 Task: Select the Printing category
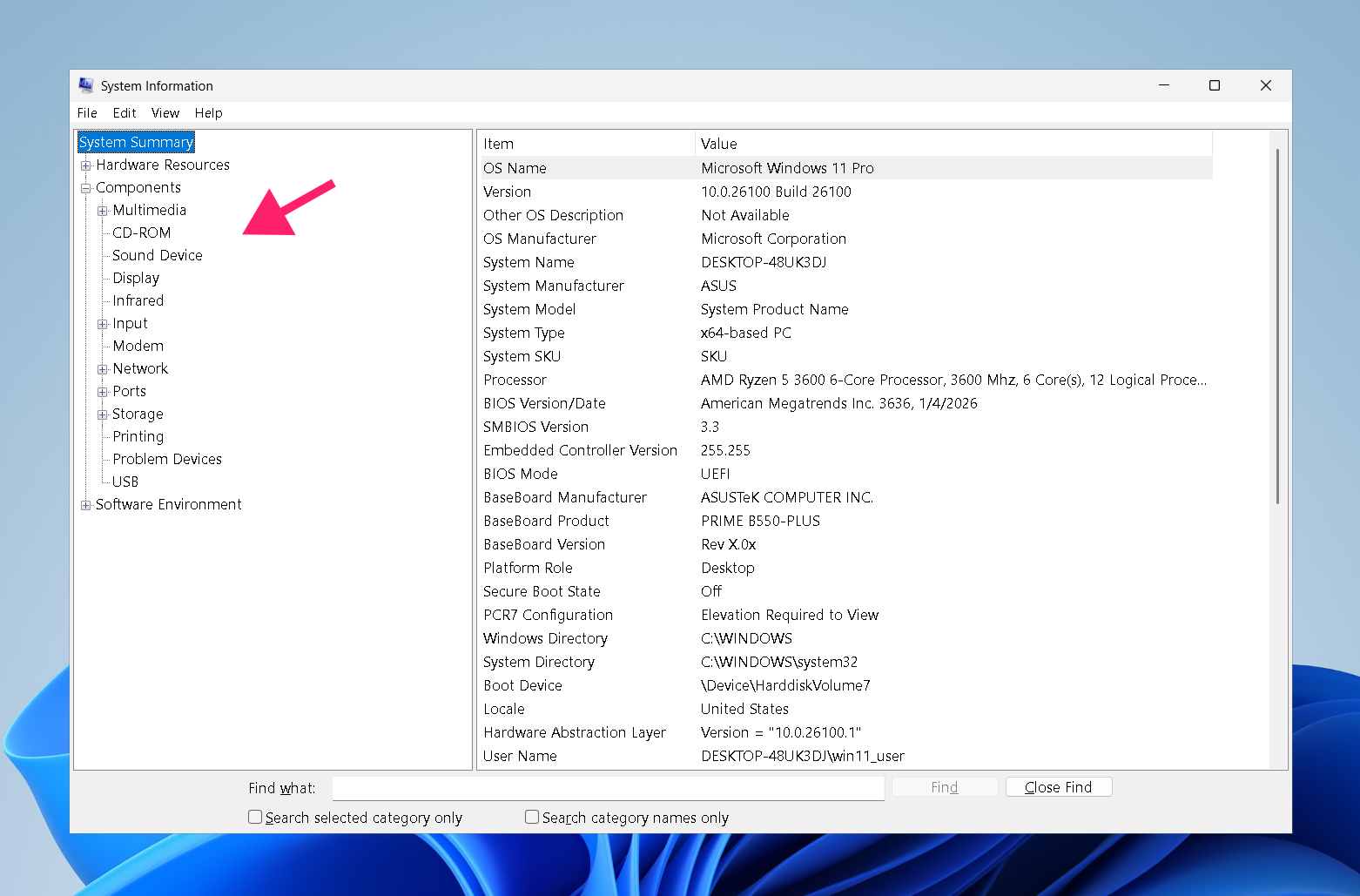pyautogui.click(x=138, y=436)
